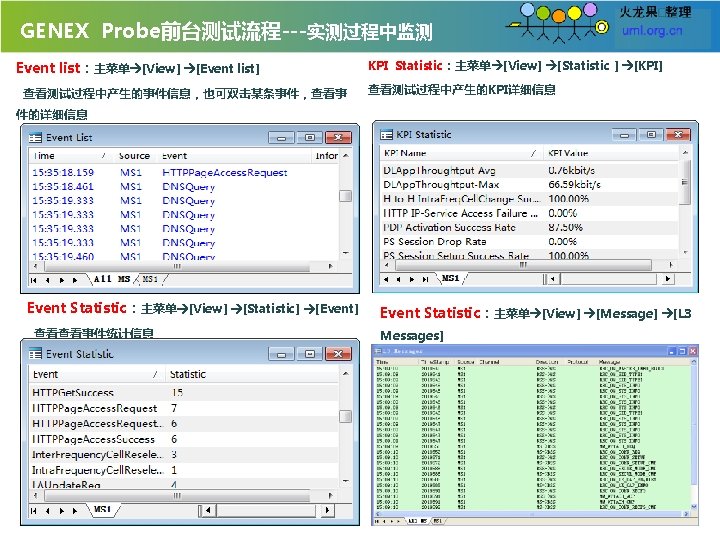Select the MS1 tab in KPI Statistic window

[x=450, y=278]
